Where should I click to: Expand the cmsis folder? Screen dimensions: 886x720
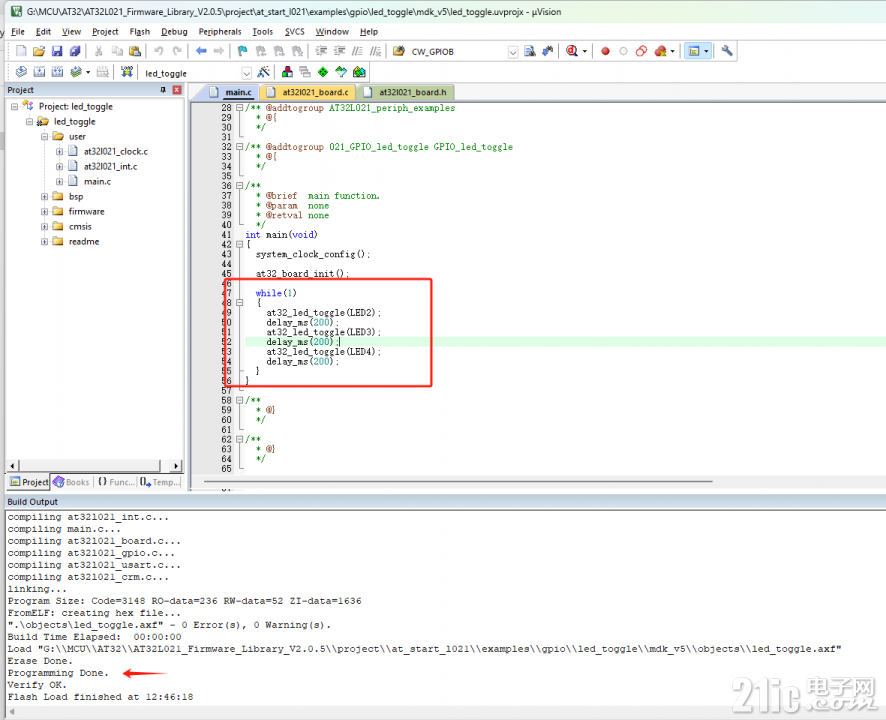pos(44,226)
